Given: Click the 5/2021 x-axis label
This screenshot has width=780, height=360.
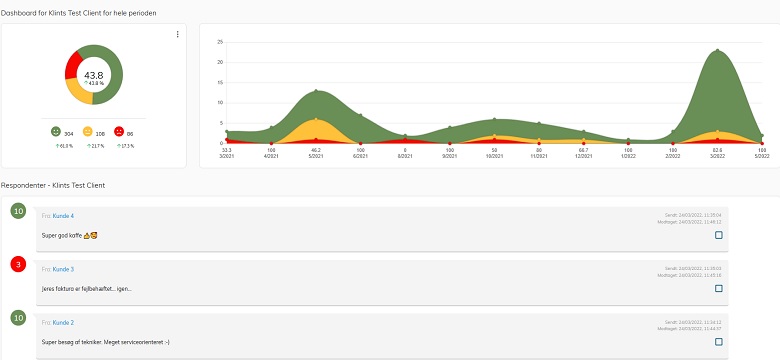Looking at the screenshot, I should click(316, 156).
